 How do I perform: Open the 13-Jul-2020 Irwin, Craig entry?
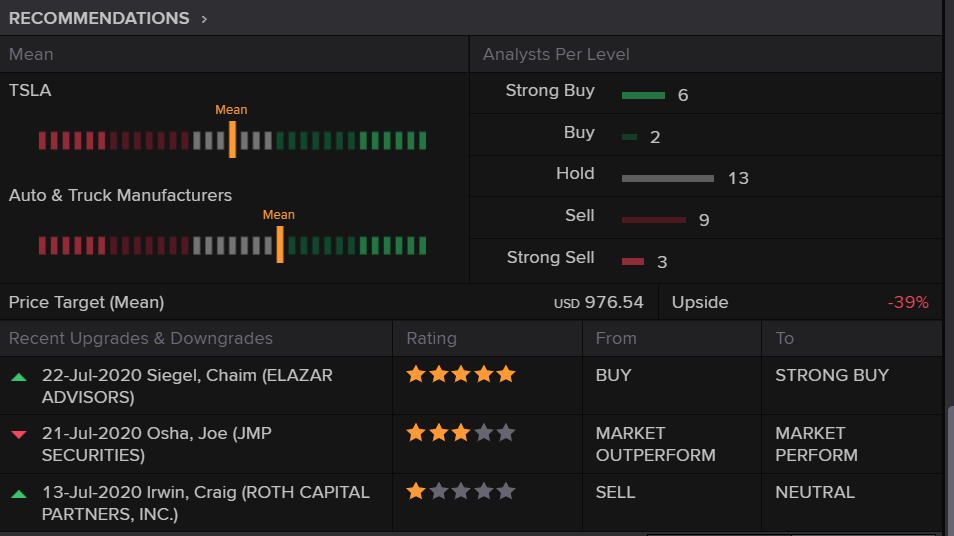(205, 502)
